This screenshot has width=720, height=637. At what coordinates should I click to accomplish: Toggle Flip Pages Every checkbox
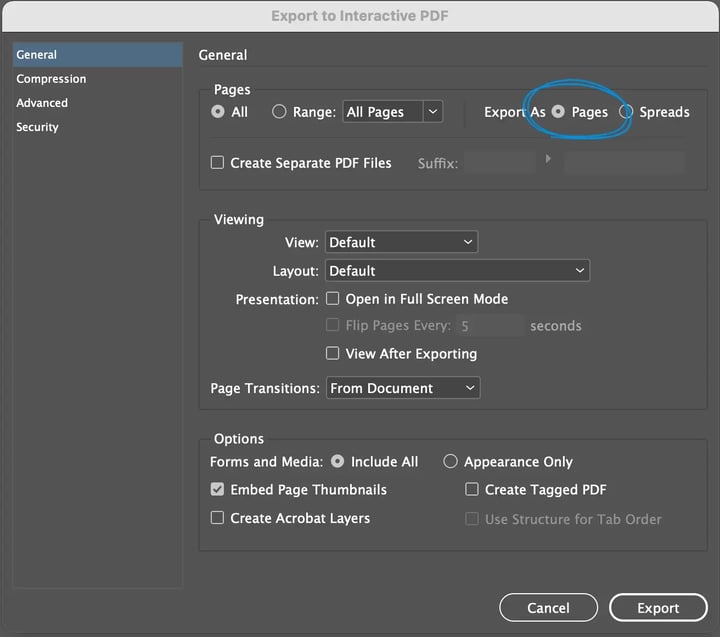(332, 325)
